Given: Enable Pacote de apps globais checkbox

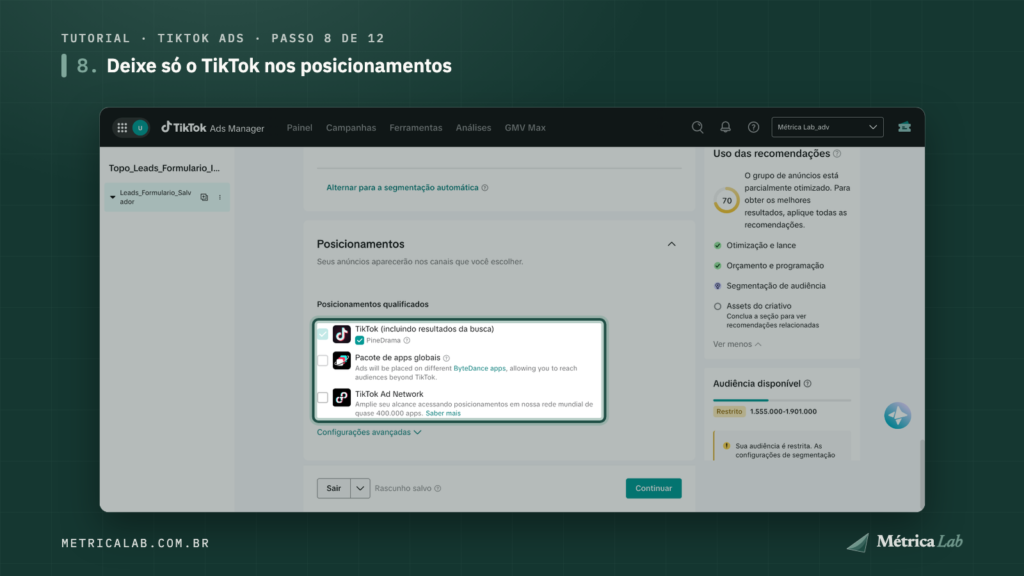Looking at the screenshot, I should point(323,360).
